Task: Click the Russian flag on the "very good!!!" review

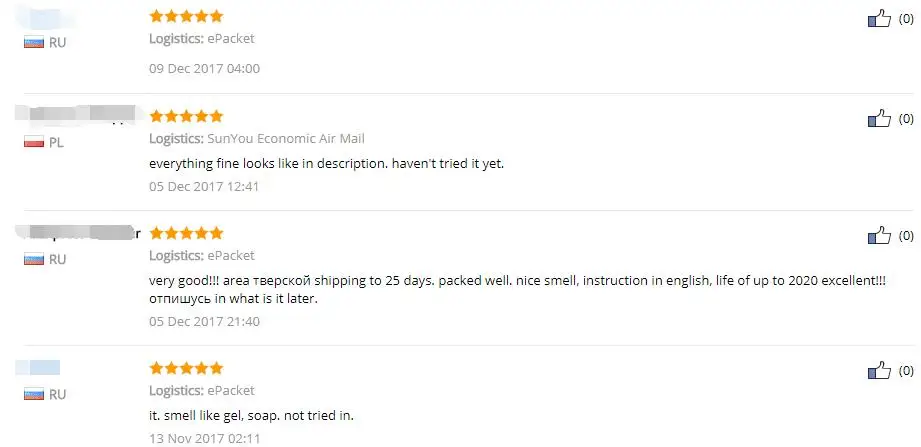Action: click(34, 259)
